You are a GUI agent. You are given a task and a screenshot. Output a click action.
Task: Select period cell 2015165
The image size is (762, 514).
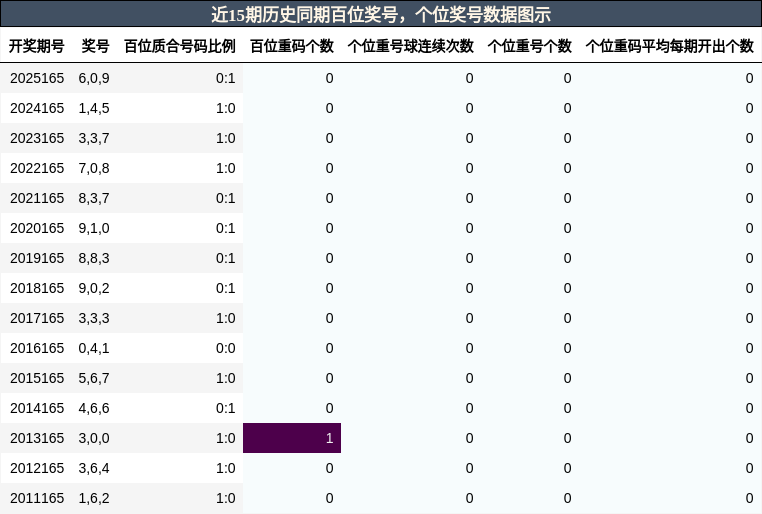click(37, 378)
